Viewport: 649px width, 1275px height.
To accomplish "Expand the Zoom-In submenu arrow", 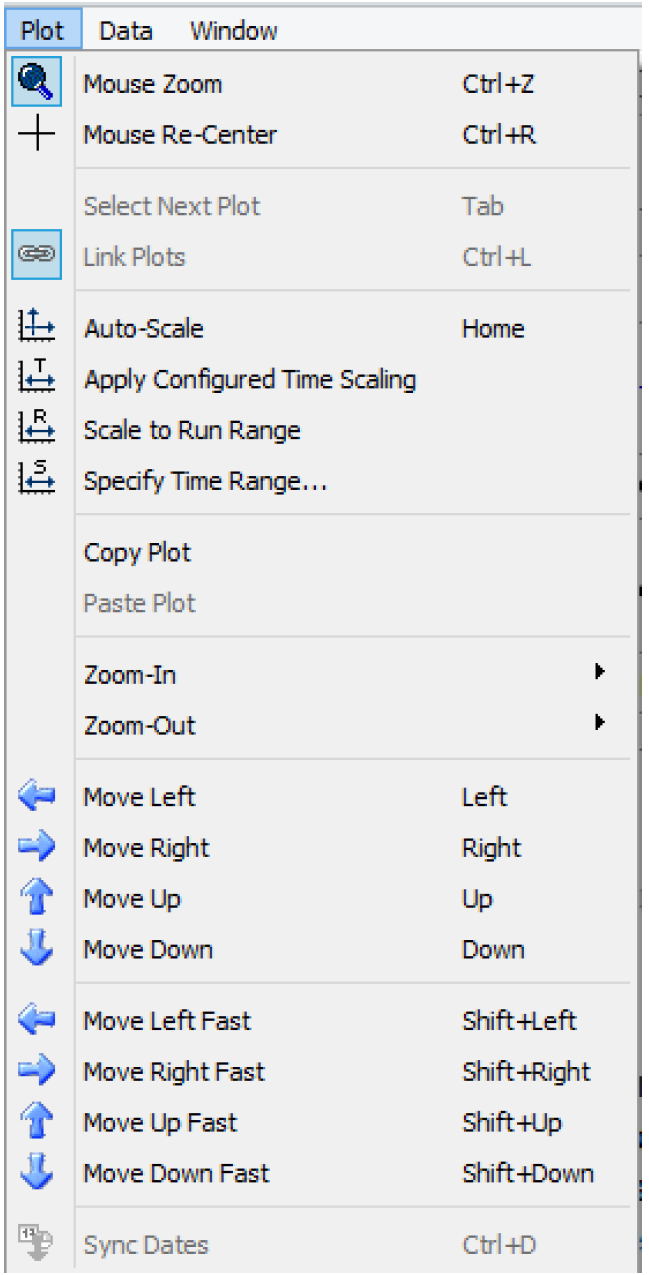I will click(x=600, y=673).
